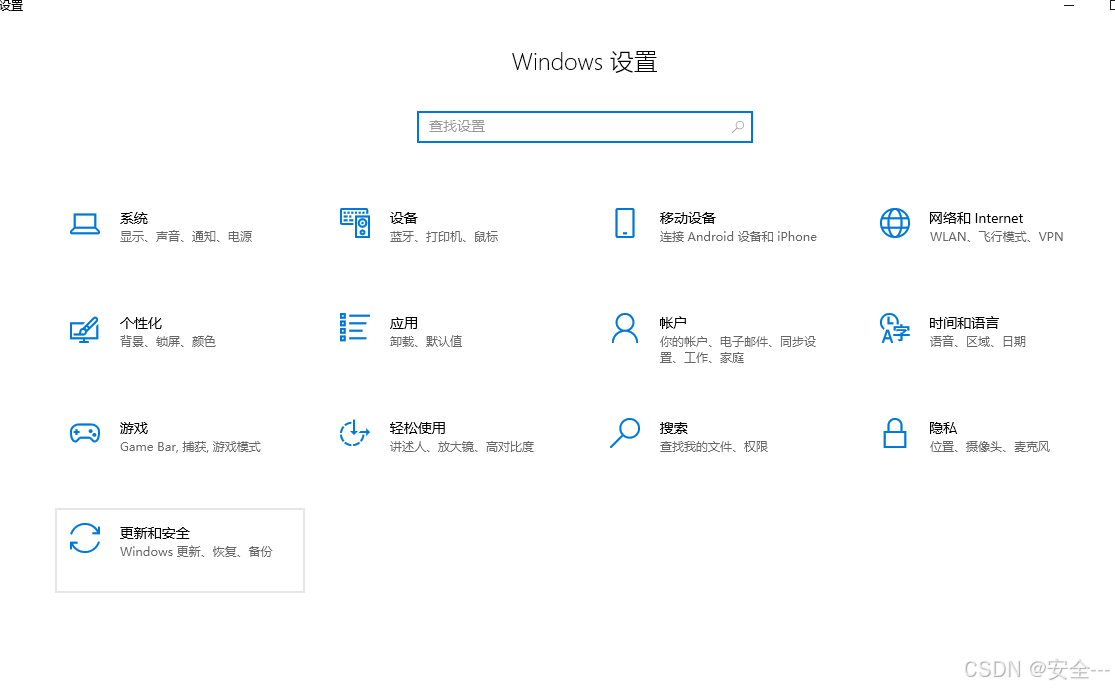Open the 游戏 settings title

pos(134,428)
